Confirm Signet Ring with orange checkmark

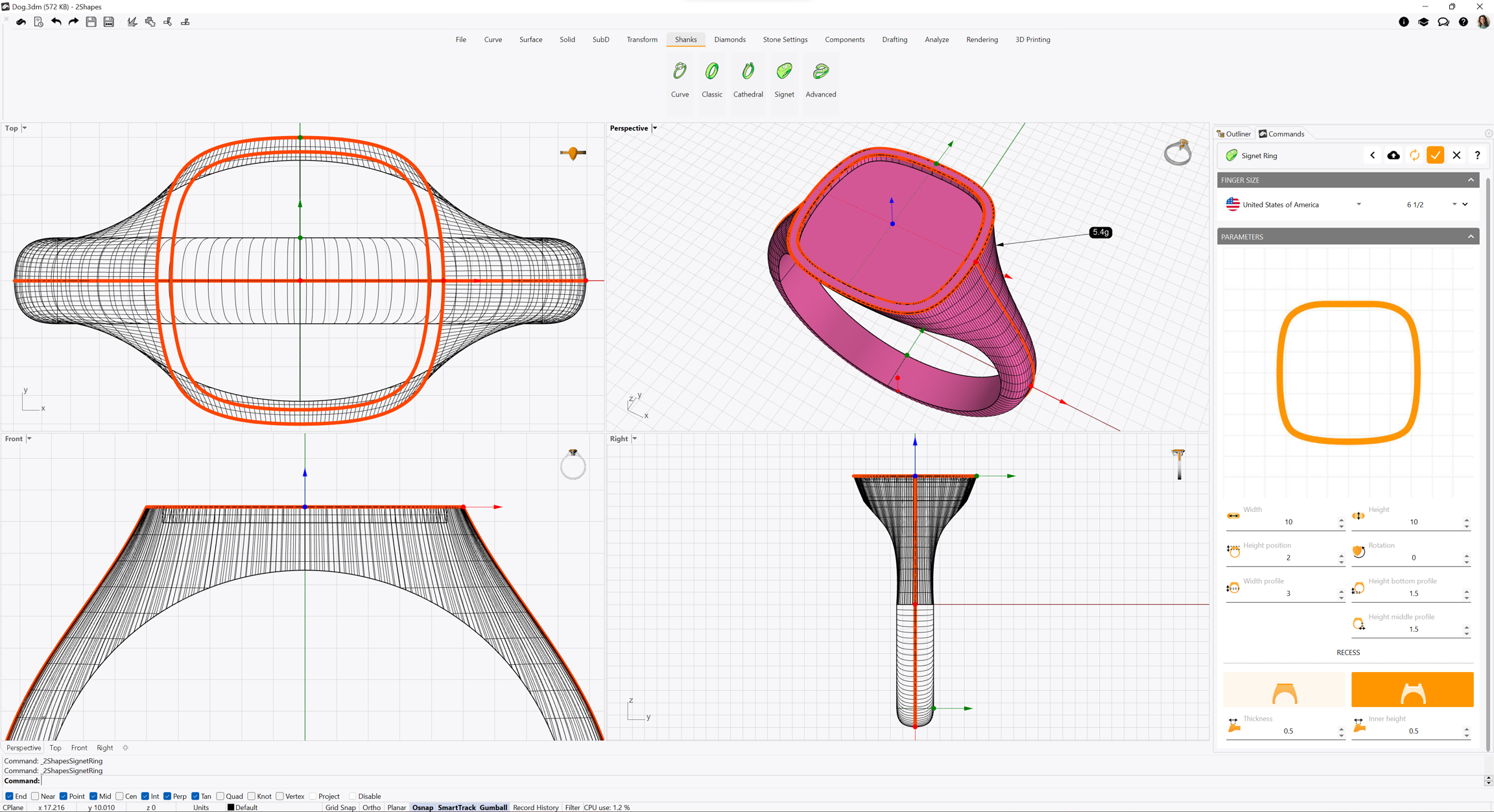[1435, 156]
